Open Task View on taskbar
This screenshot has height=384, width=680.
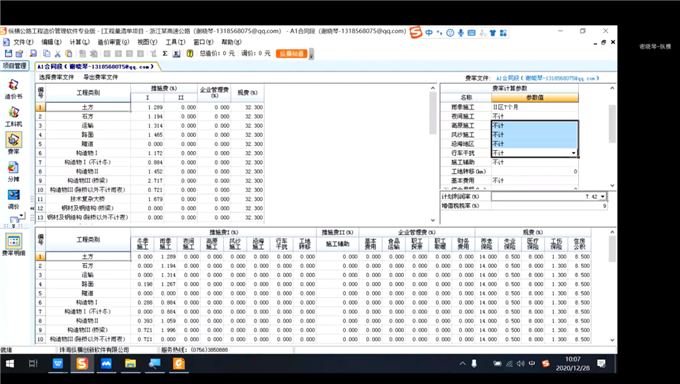[33, 364]
